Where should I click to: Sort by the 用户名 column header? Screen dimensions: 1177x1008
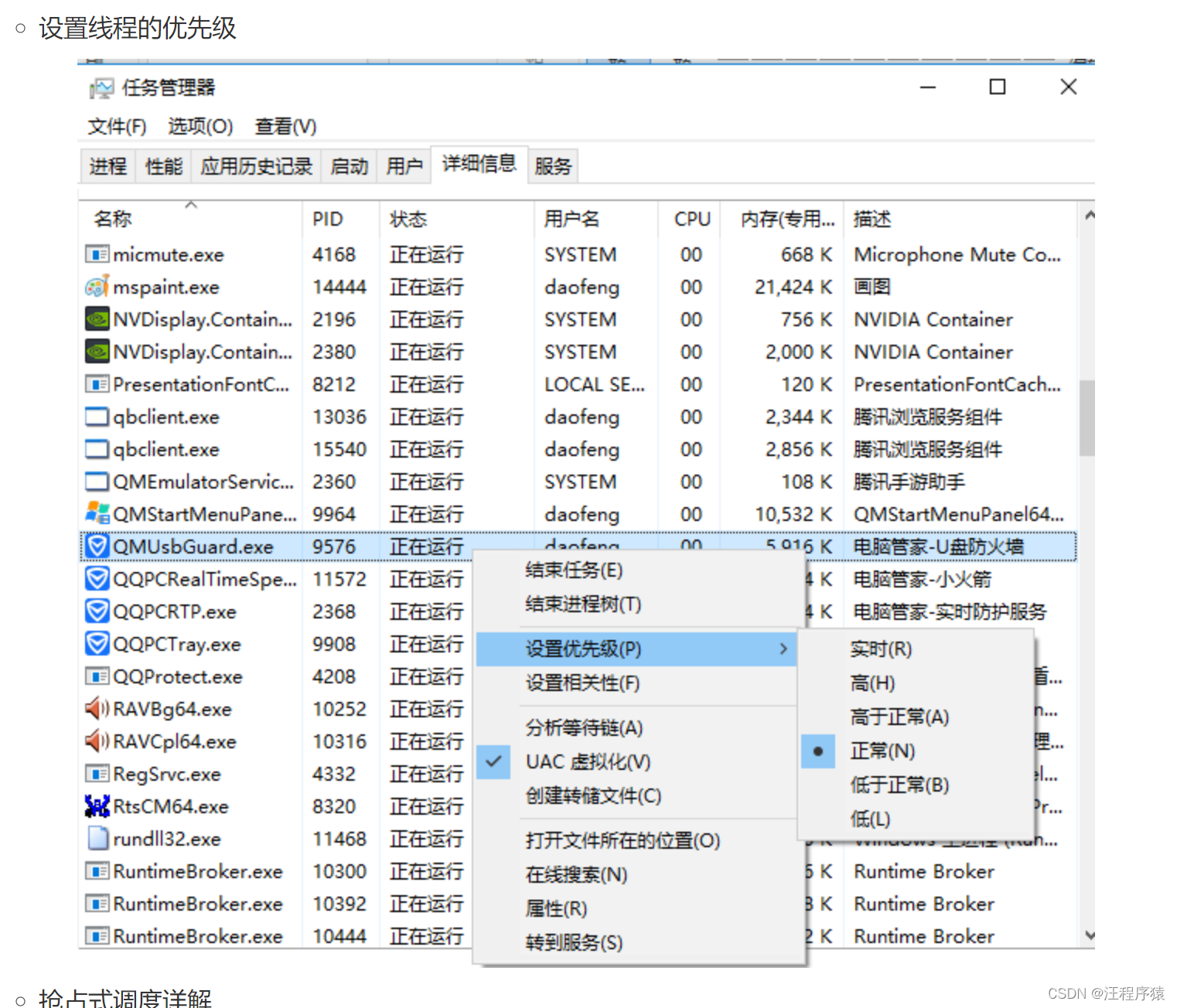[x=595, y=219]
